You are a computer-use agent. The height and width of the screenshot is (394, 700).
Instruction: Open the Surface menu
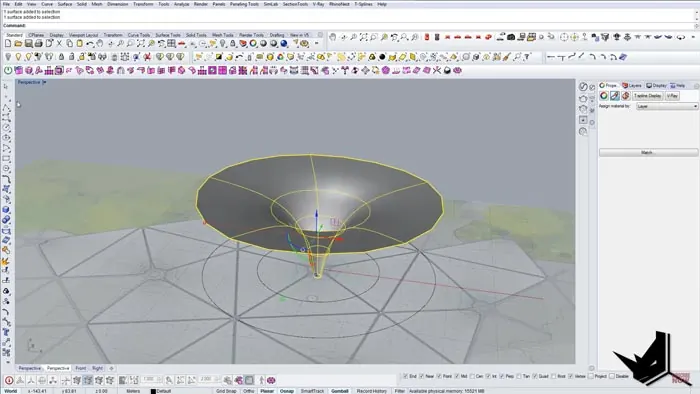pos(65,4)
